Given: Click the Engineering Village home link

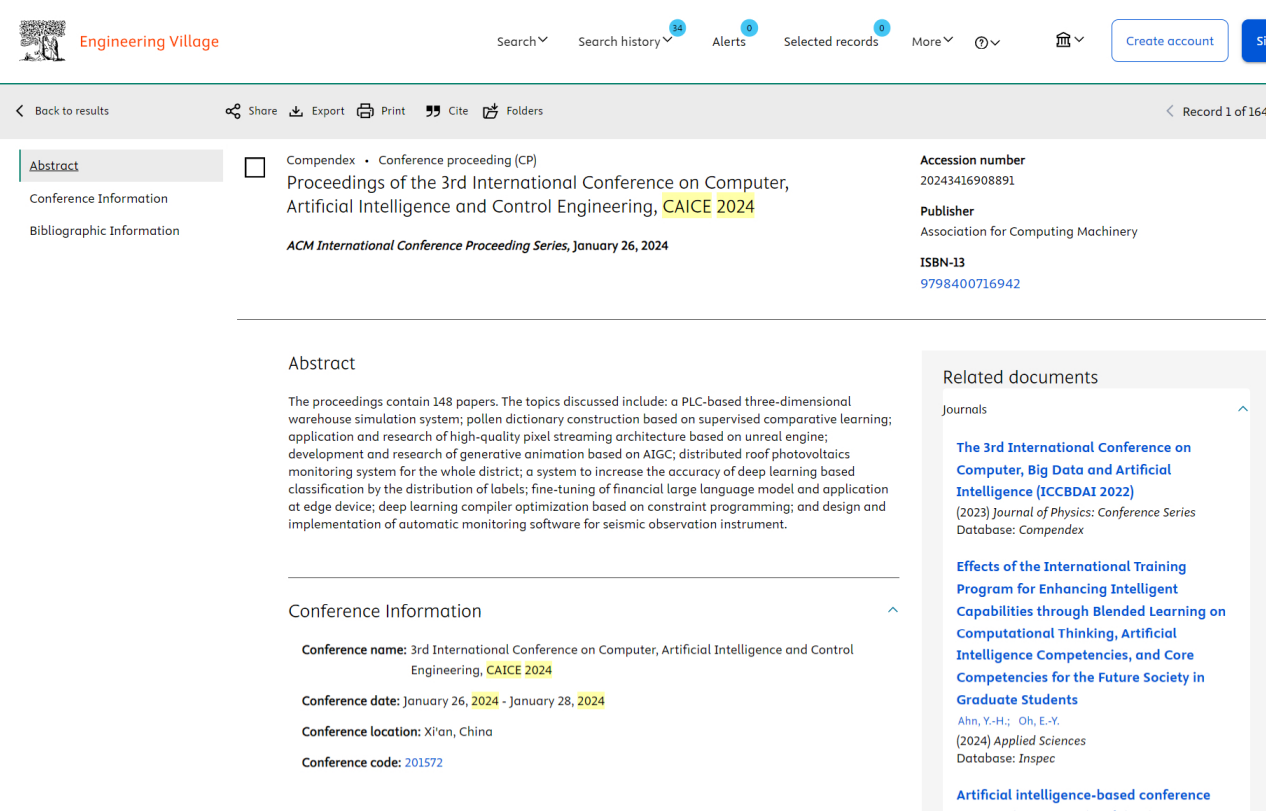Looking at the screenshot, I should (x=149, y=41).
